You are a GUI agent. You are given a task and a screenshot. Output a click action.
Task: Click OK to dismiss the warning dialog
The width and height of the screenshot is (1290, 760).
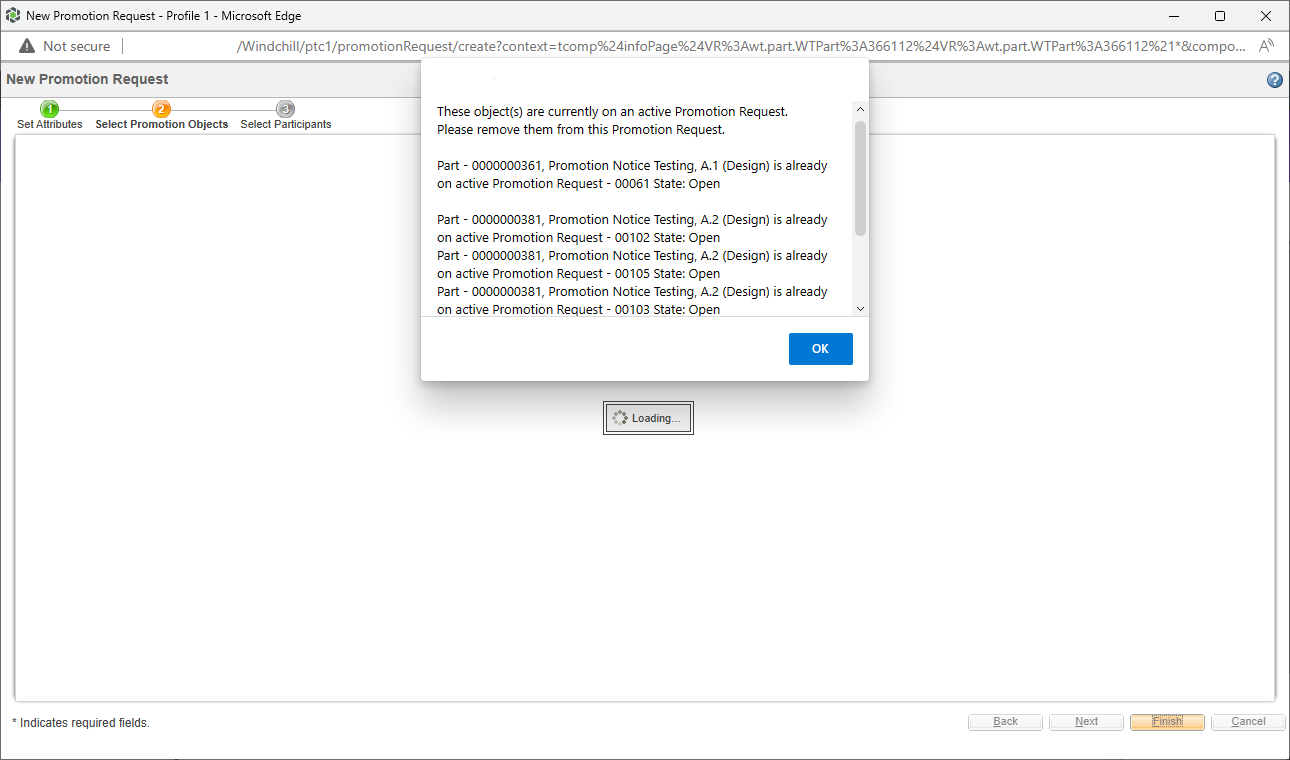point(820,348)
